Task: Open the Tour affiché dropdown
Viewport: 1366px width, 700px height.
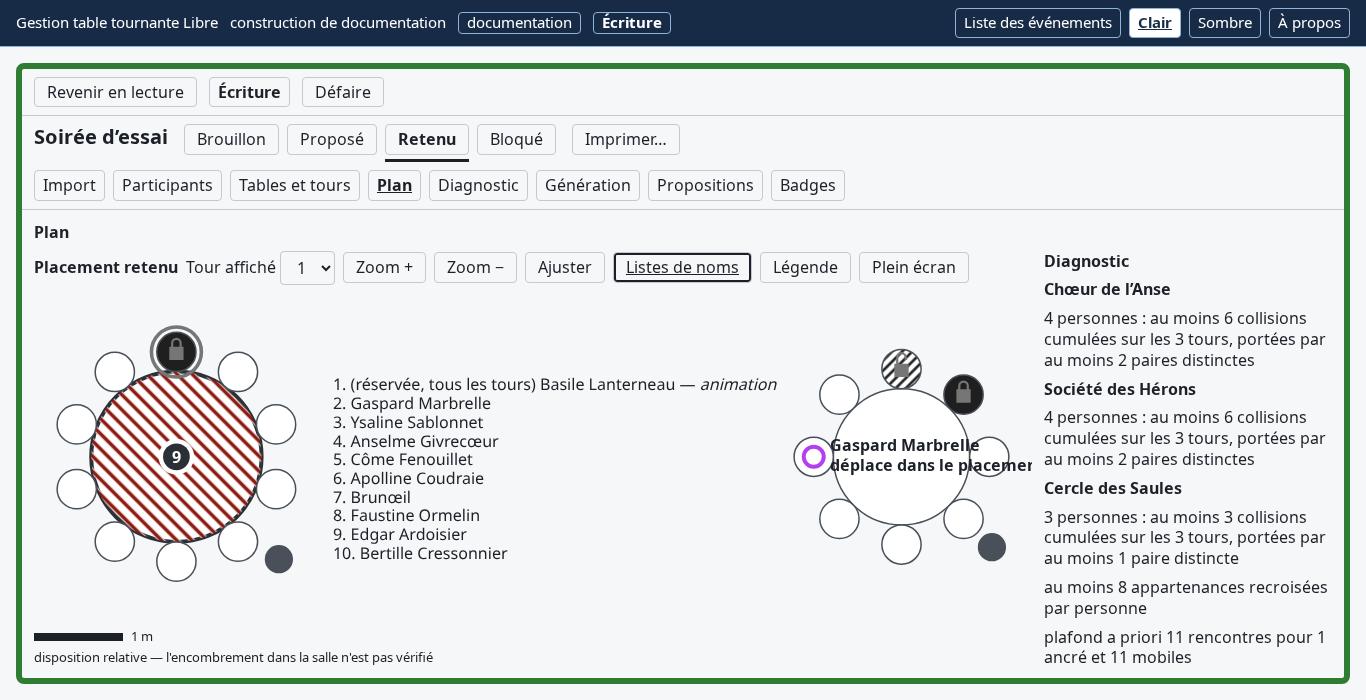Action: click(x=307, y=268)
